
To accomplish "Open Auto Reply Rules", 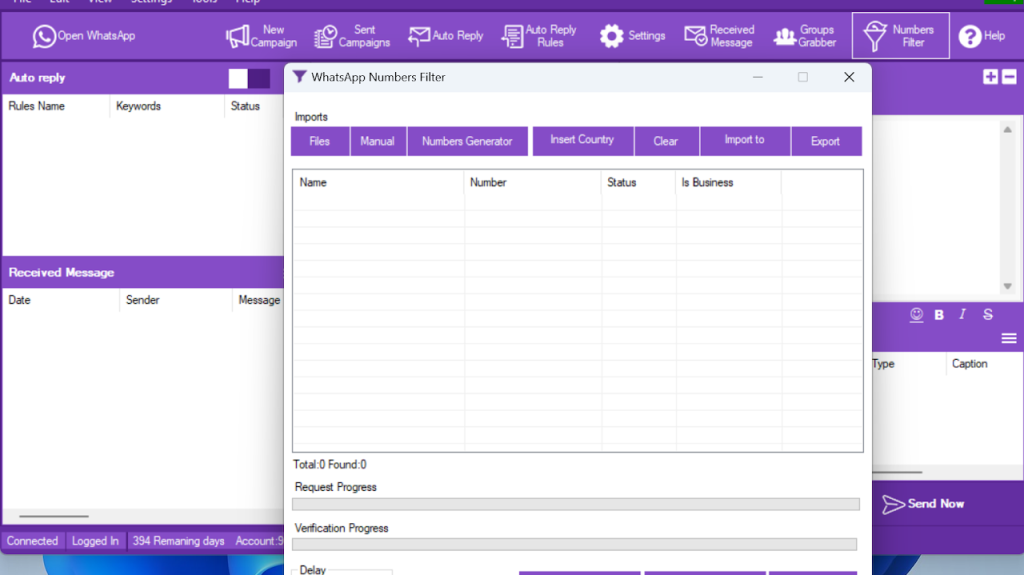I will tap(539, 36).
